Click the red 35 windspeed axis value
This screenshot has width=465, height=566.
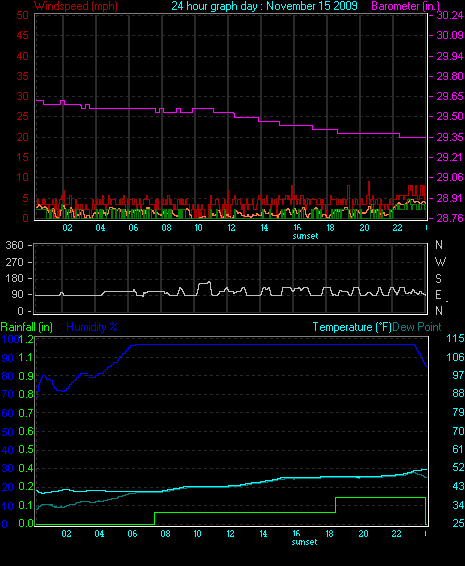[x=22, y=76]
